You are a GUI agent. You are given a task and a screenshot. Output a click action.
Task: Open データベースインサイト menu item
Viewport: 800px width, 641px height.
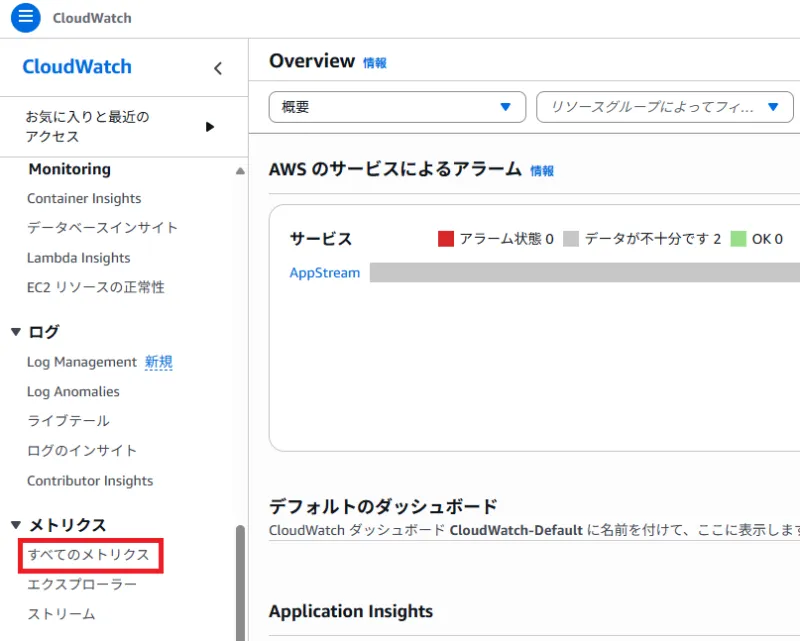pos(103,228)
